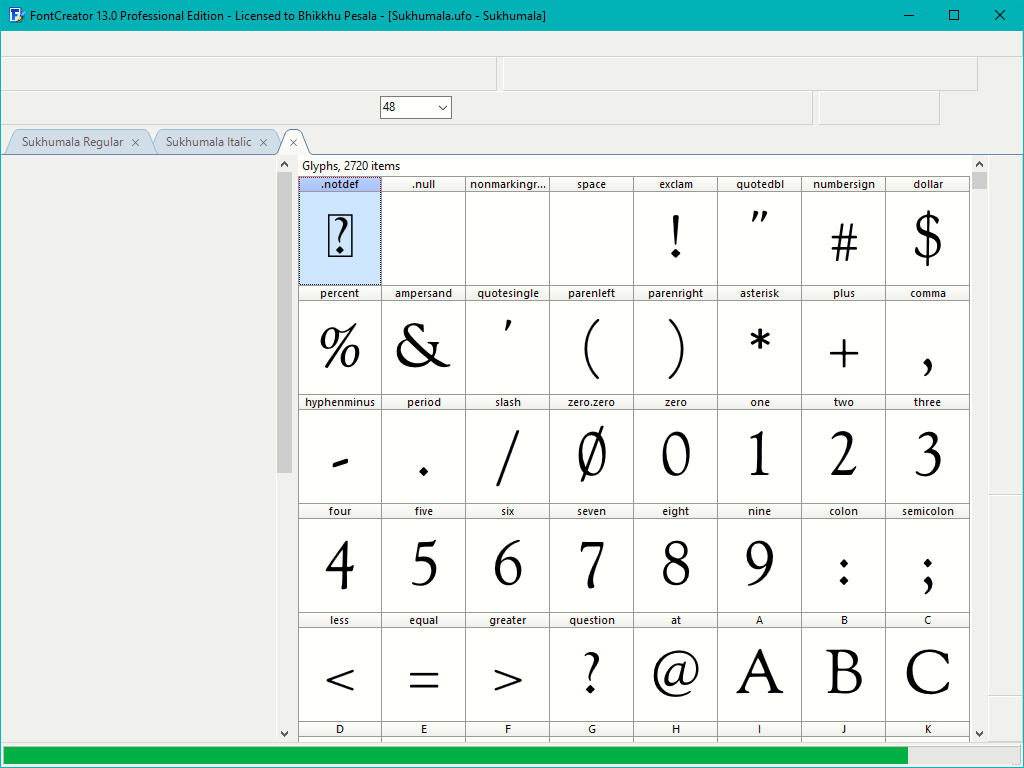
Task: Select the greater glyph
Action: click(507, 667)
